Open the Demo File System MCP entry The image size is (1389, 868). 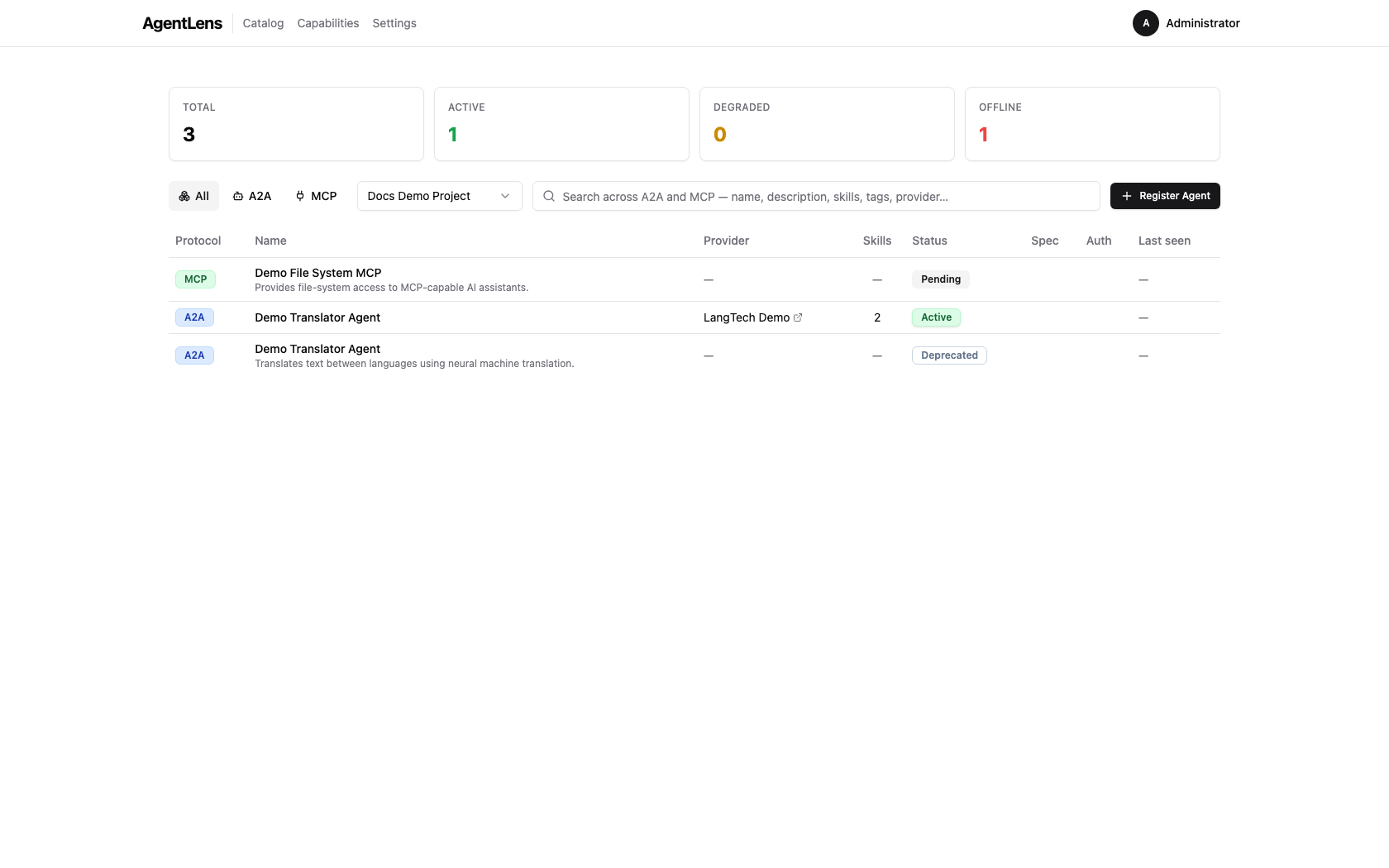[x=317, y=273]
